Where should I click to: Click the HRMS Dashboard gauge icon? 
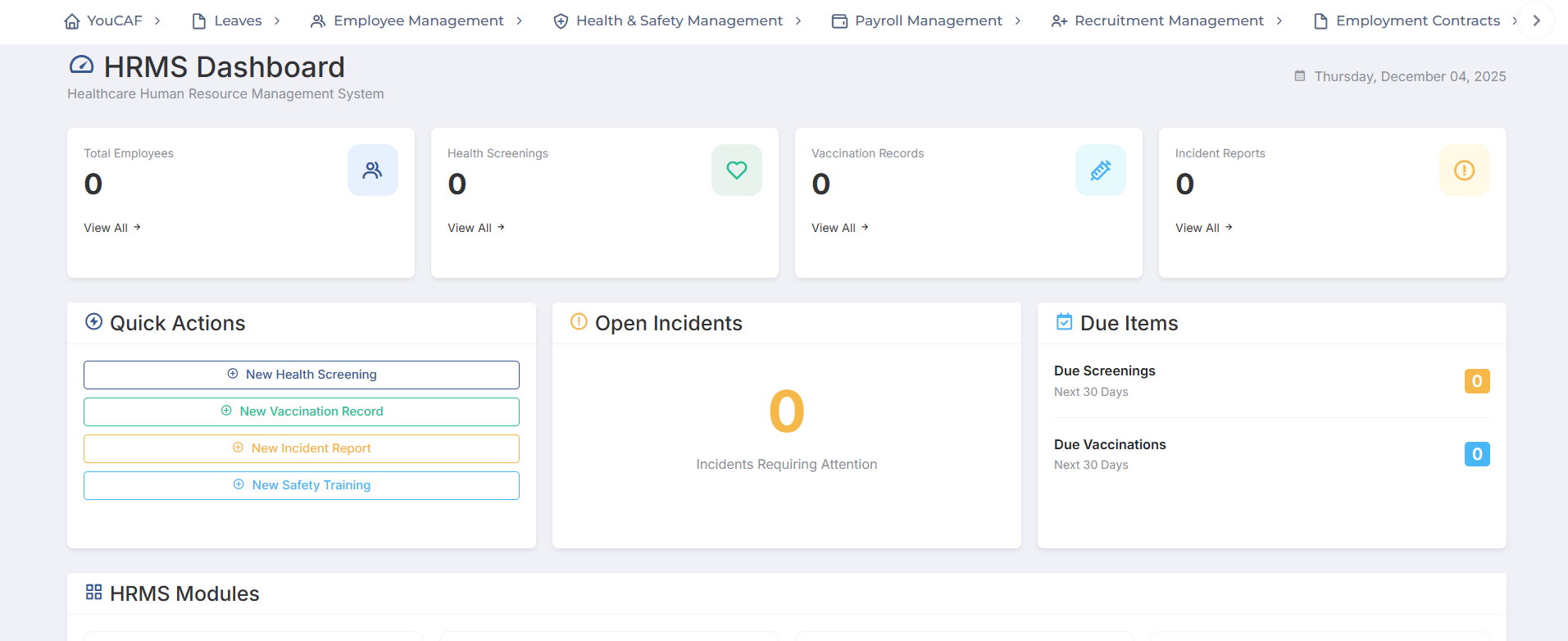pos(82,66)
